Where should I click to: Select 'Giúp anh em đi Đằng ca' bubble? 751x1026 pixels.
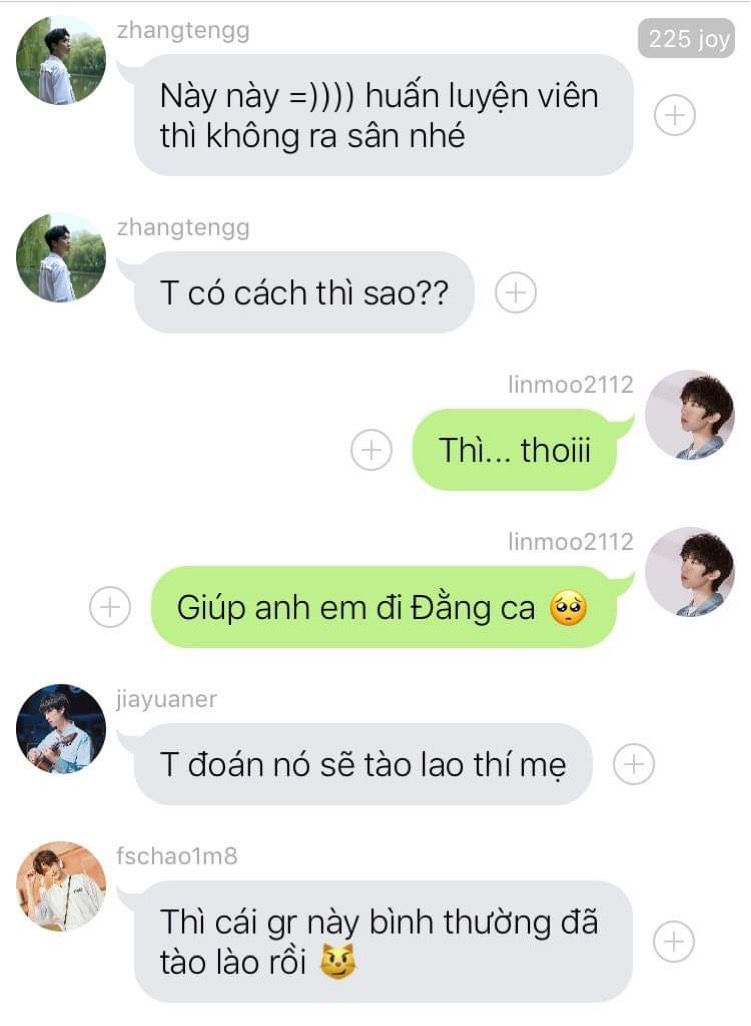383,607
